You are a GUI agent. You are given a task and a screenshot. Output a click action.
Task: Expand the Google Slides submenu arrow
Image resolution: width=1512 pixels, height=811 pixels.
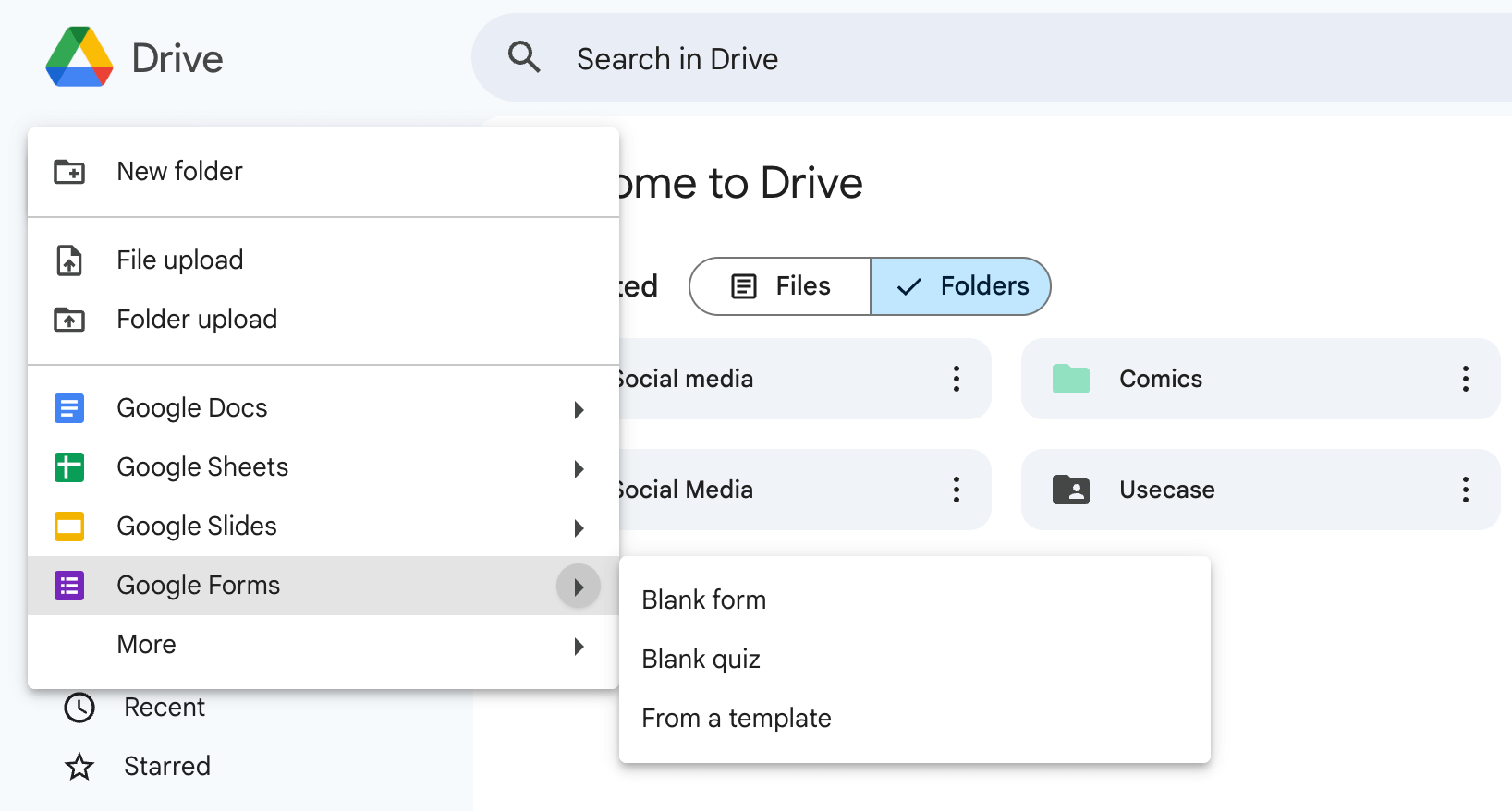(x=579, y=527)
